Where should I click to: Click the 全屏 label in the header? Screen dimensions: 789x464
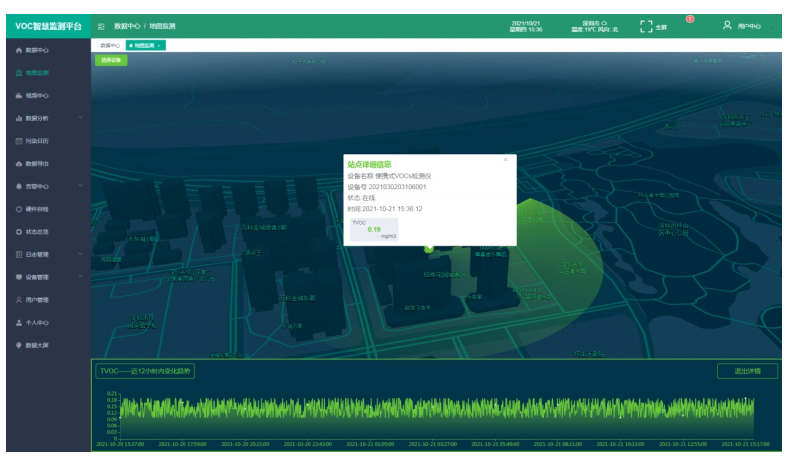pos(661,27)
